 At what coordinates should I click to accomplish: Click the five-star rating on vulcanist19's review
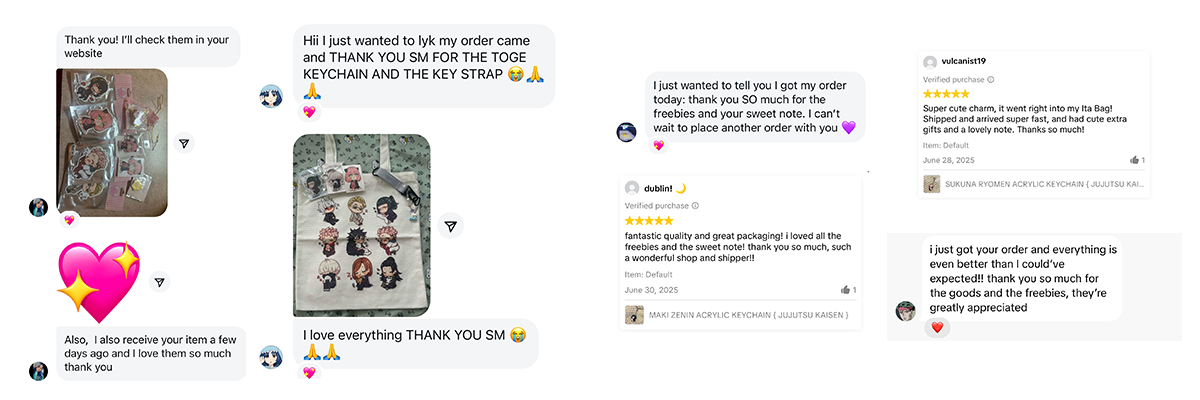(947, 94)
